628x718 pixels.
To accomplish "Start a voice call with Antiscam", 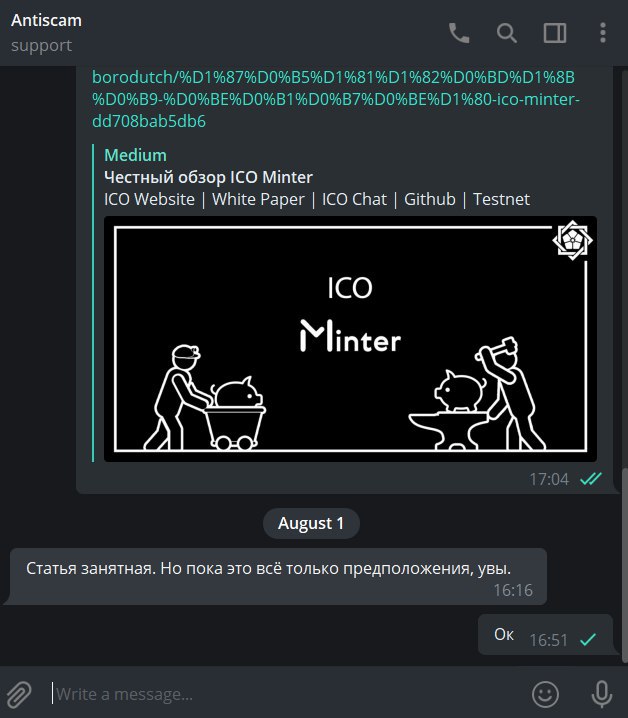I will 459,33.
